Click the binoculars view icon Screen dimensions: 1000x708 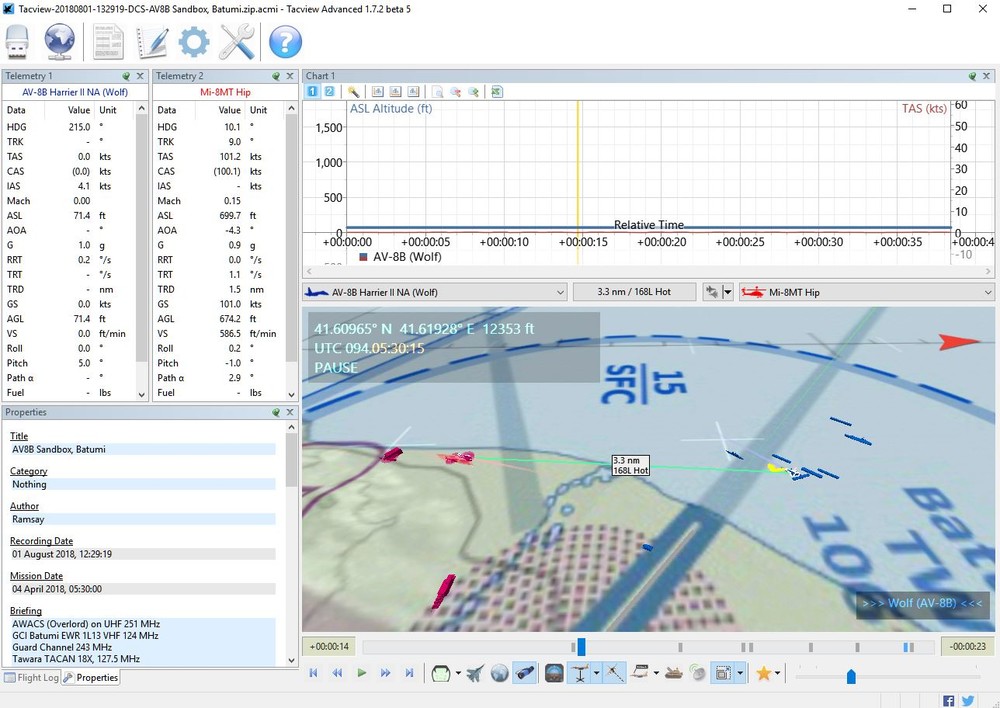pos(525,674)
